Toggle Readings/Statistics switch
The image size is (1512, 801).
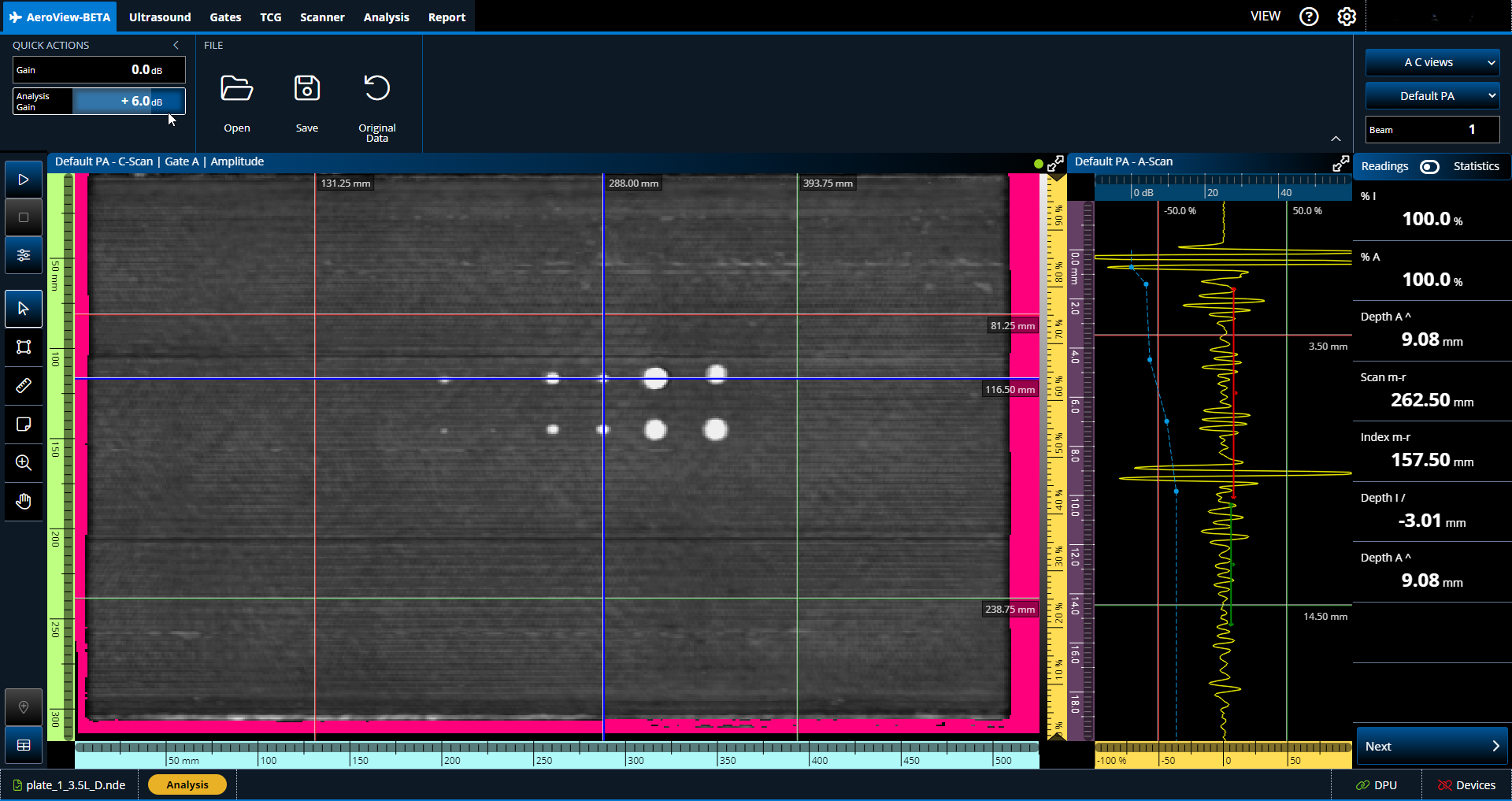[1429, 166]
